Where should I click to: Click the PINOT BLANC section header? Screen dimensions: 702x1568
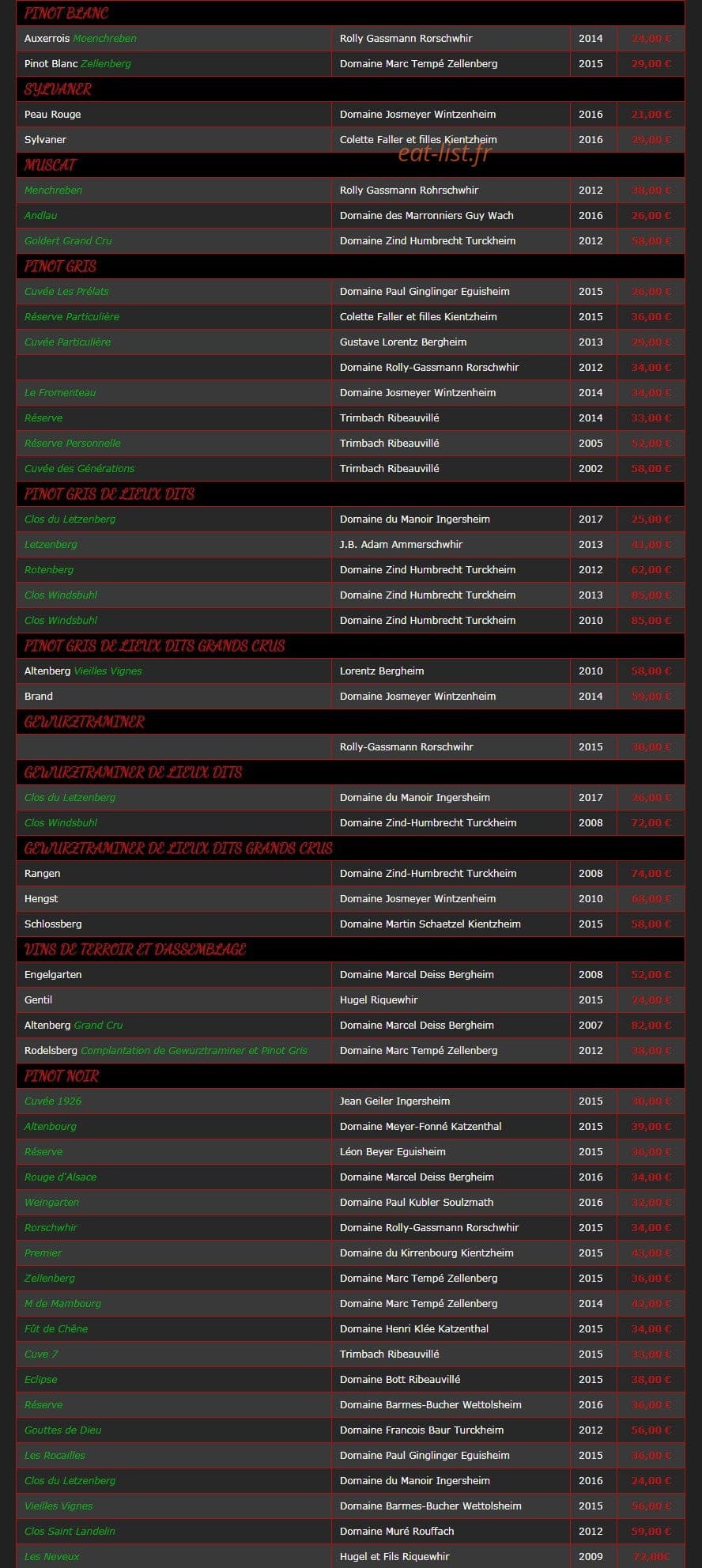click(66, 13)
